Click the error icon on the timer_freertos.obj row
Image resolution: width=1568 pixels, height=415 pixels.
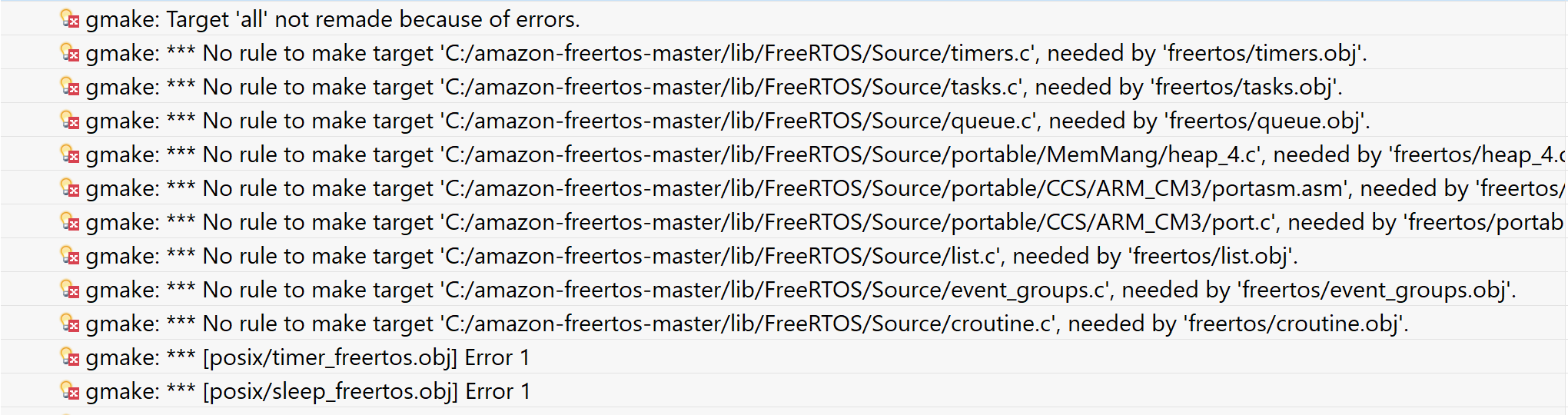click(70, 357)
